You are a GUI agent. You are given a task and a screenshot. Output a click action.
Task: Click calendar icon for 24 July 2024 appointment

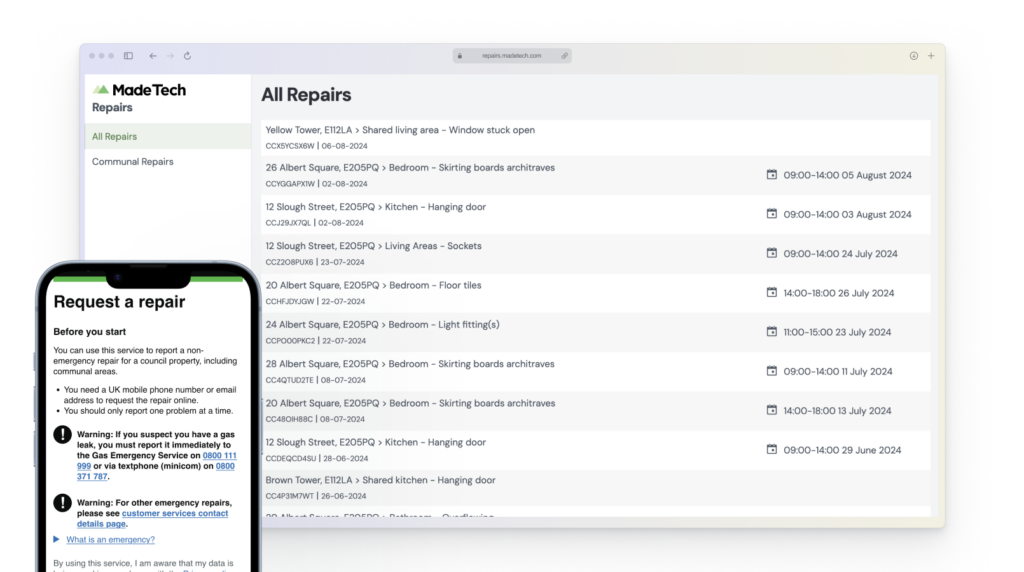pyautogui.click(x=772, y=253)
